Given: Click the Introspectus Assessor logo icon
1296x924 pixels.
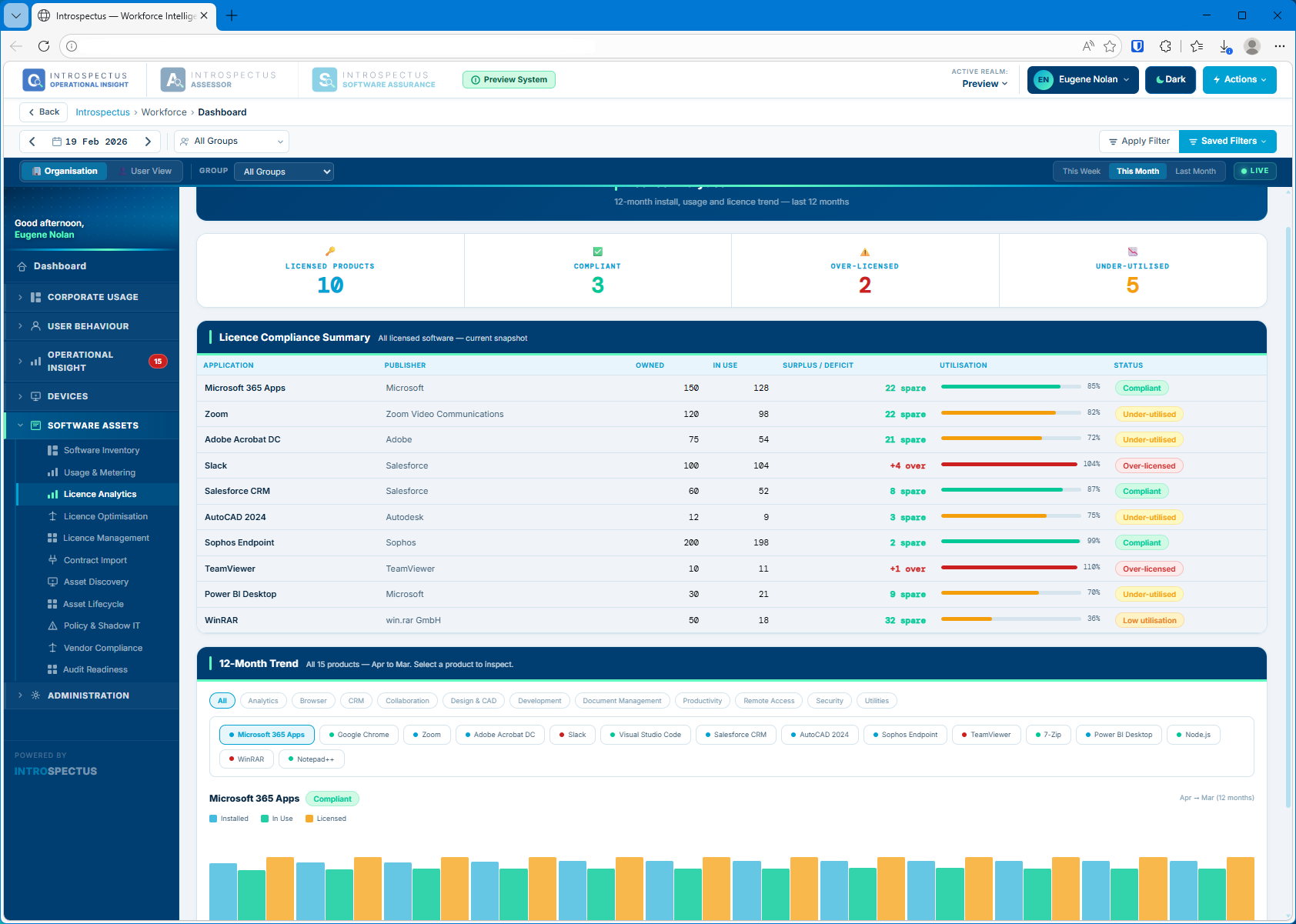Looking at the screenshot, I should [x=173, y=80].
